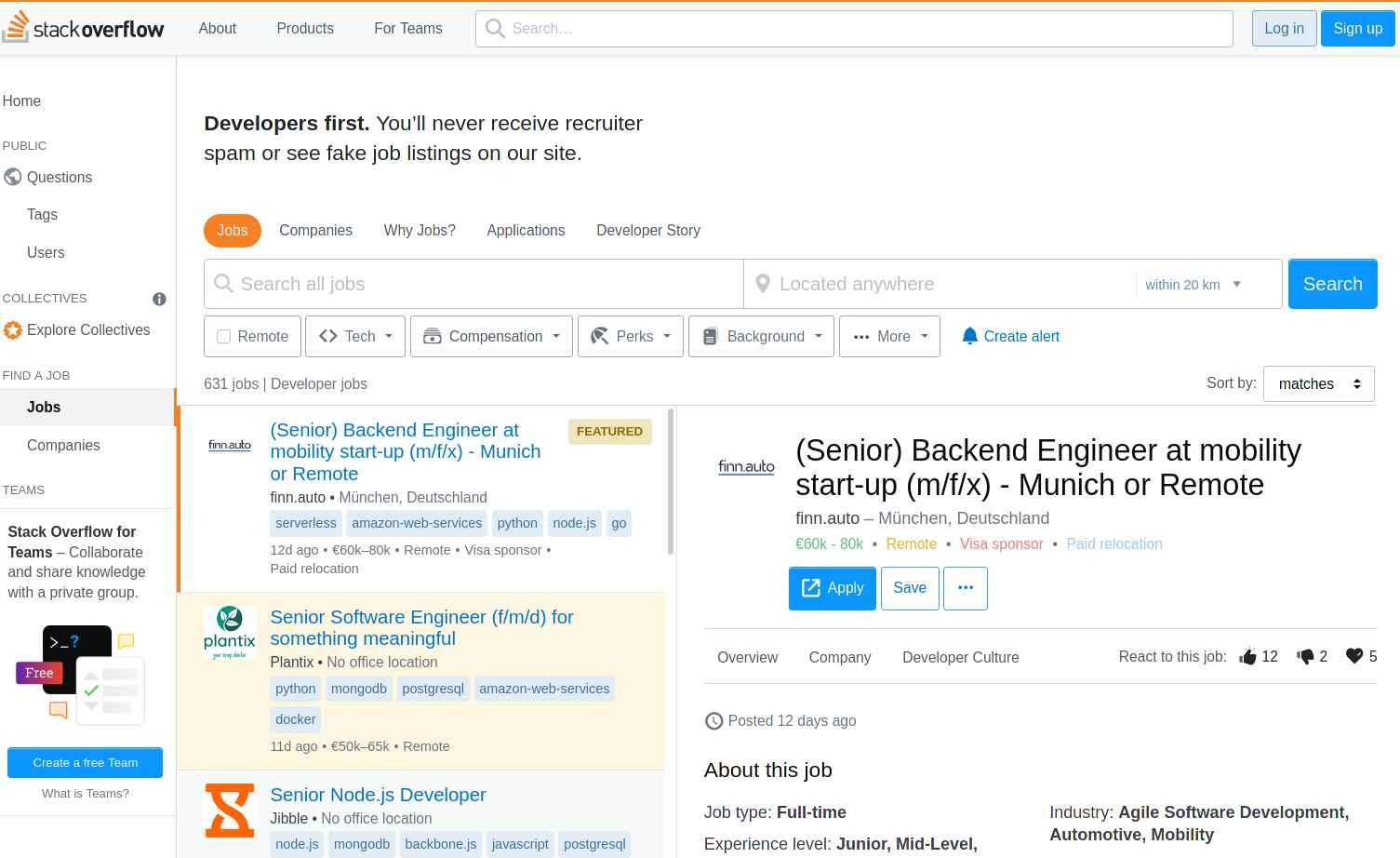Screen dimensions: 1400x858
Task: Click the Jibble company logo
Action: [x=230, y=811]
